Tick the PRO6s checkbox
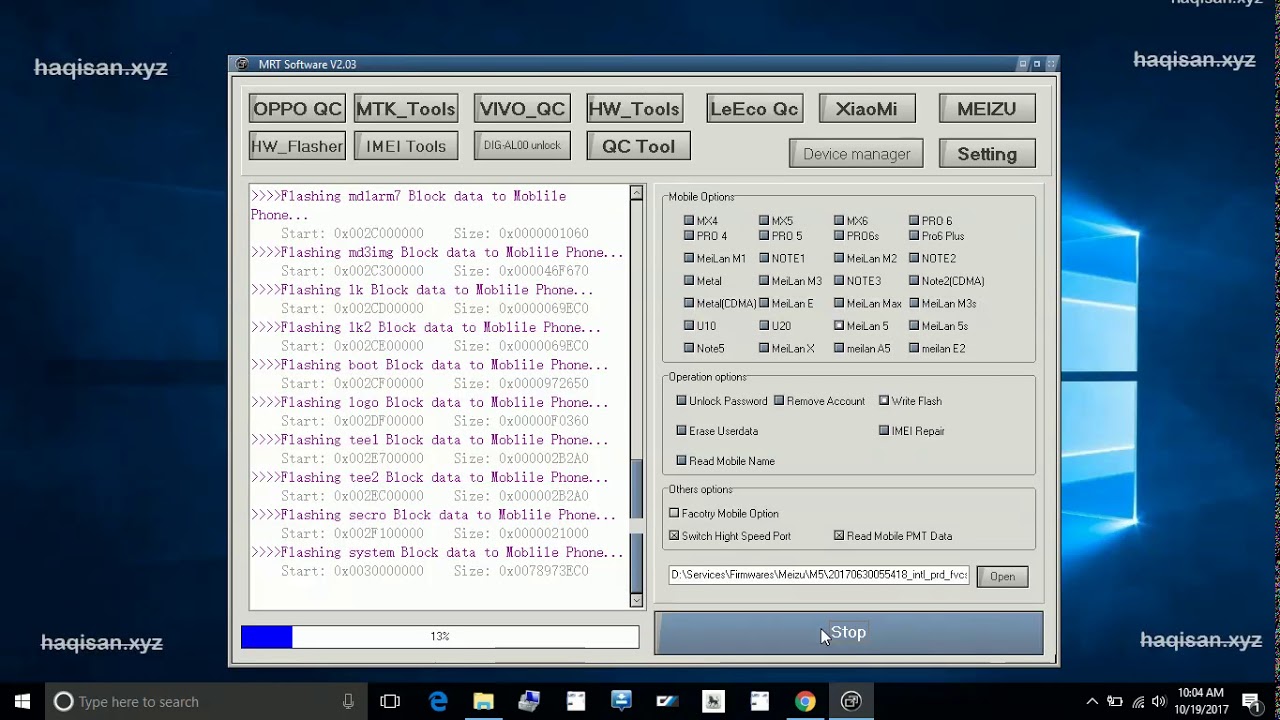 [x=839, y=236]
